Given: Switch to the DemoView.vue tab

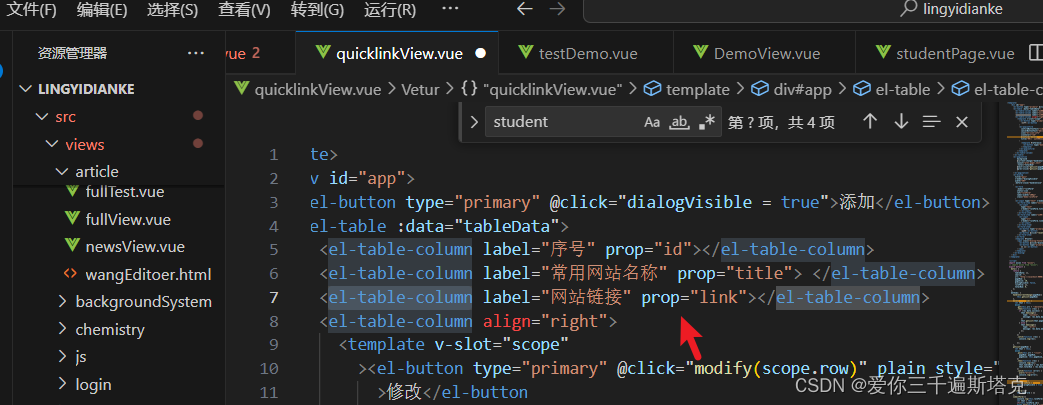Looking at the screenshot, I should coord(766,53).
